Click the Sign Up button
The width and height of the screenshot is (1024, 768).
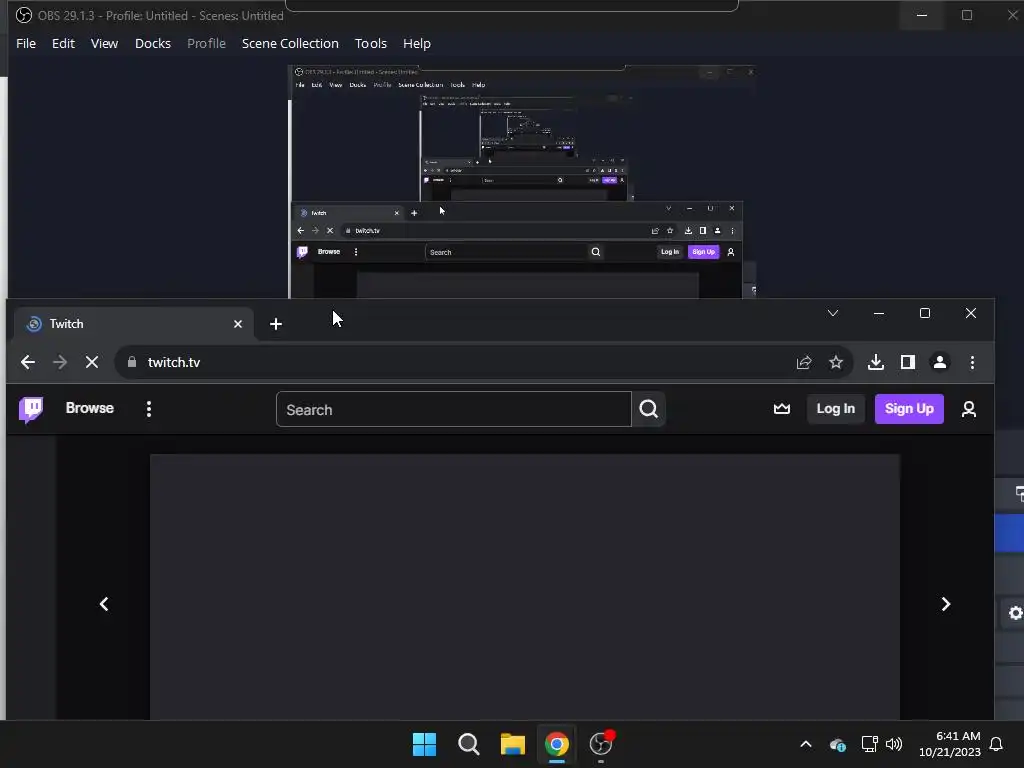click(909, 409)
